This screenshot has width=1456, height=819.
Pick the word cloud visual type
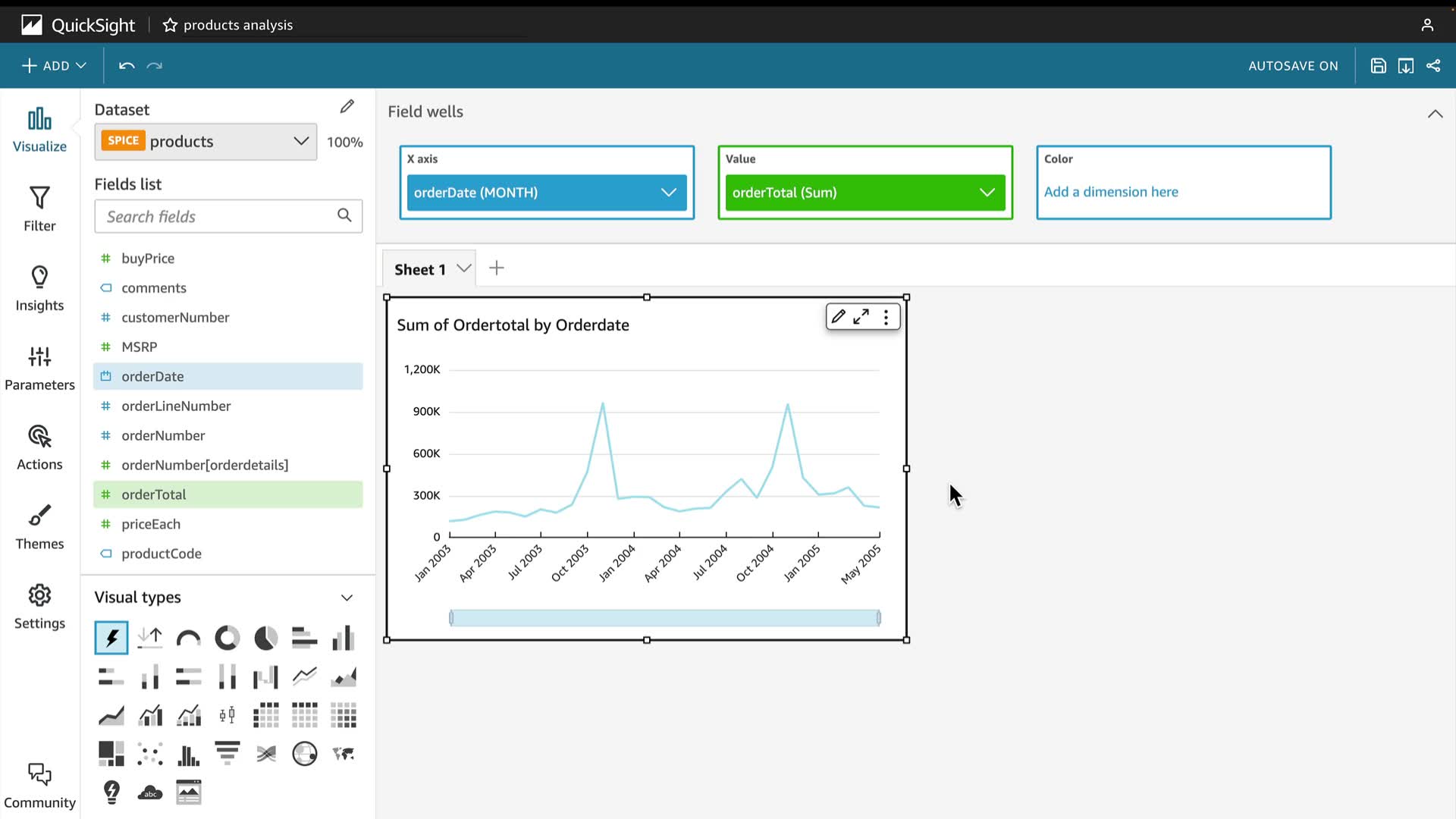point(150,793)
